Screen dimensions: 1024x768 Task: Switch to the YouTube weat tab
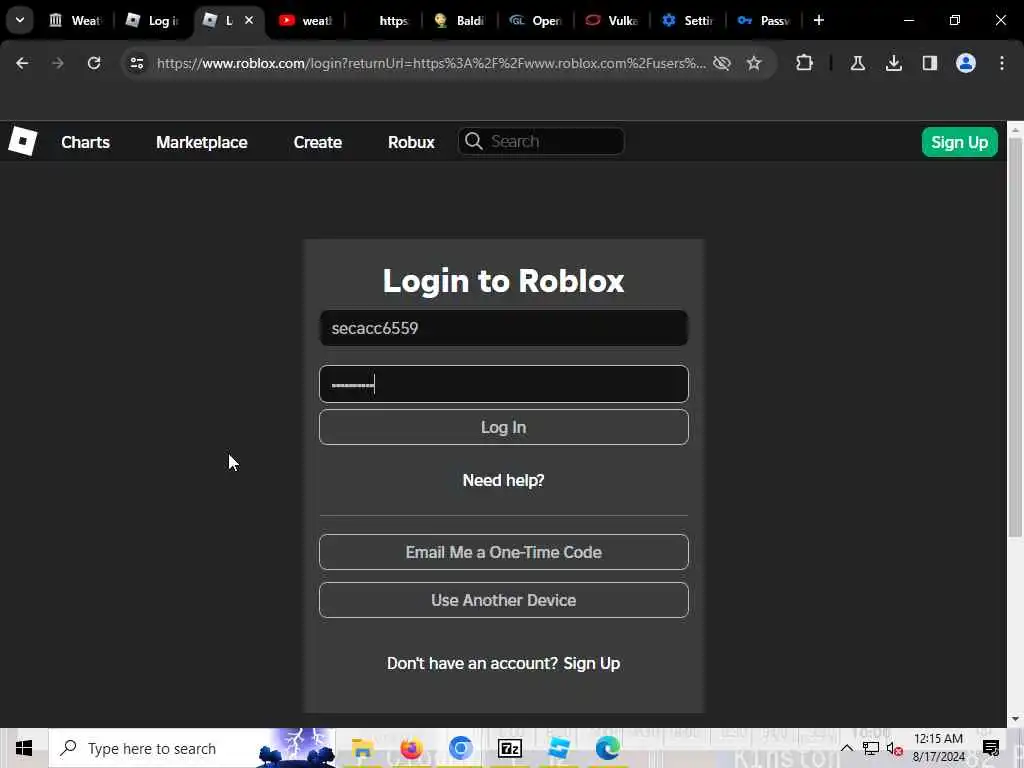[x=306, y=21]
